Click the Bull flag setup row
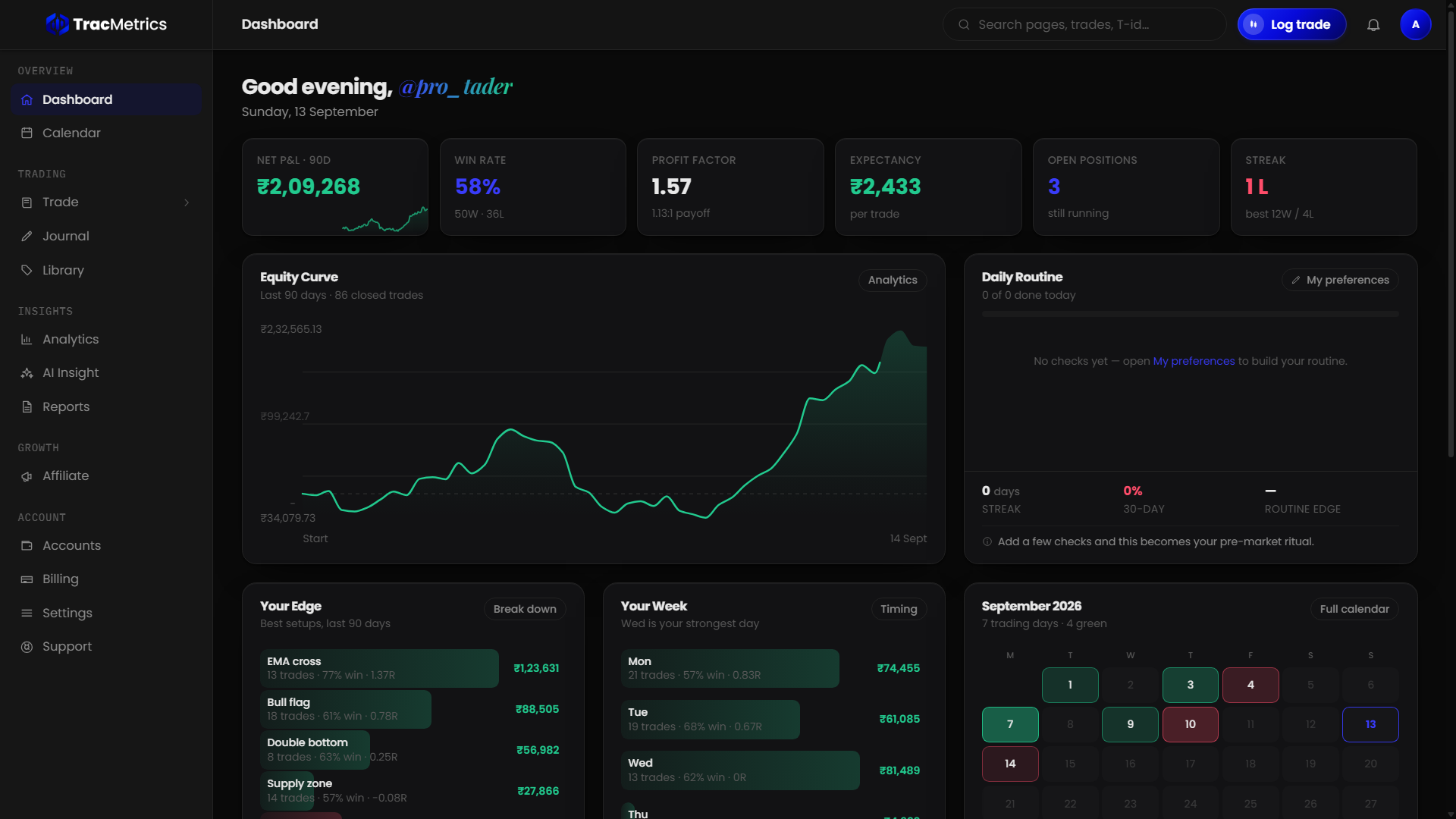 point(413,709)
